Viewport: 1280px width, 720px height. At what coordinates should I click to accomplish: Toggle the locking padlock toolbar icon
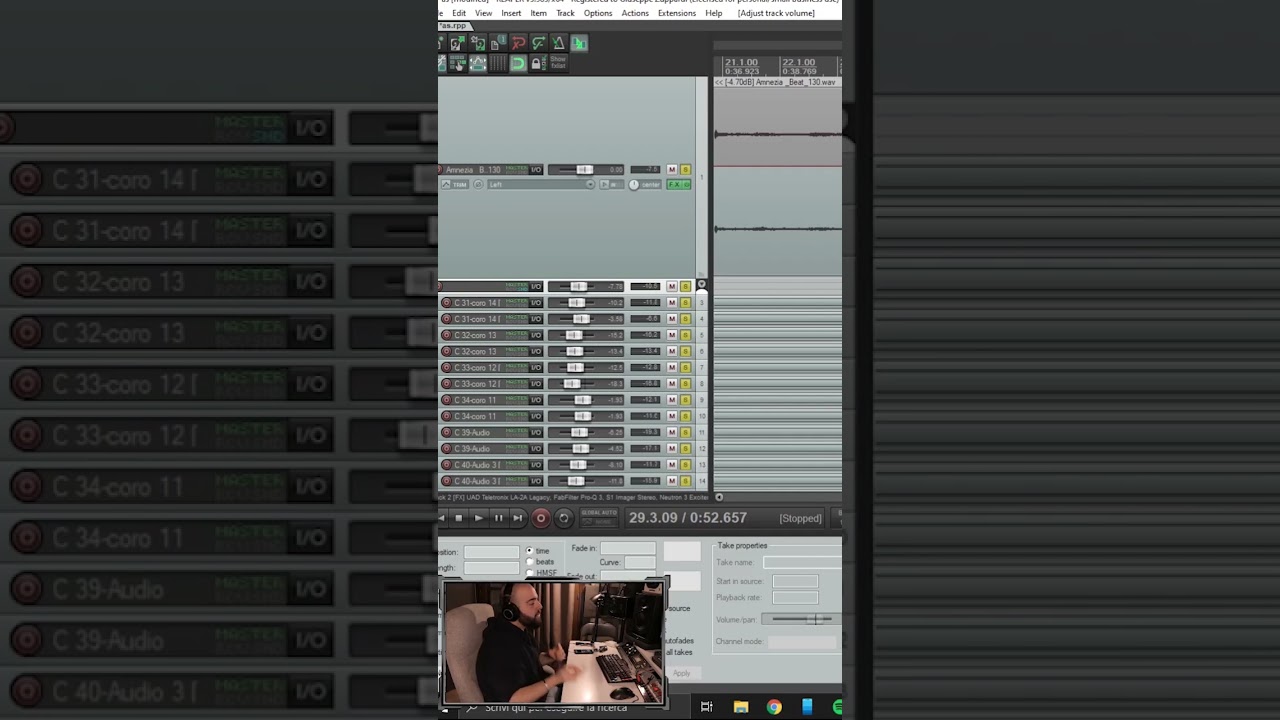[x=536, y=63]
